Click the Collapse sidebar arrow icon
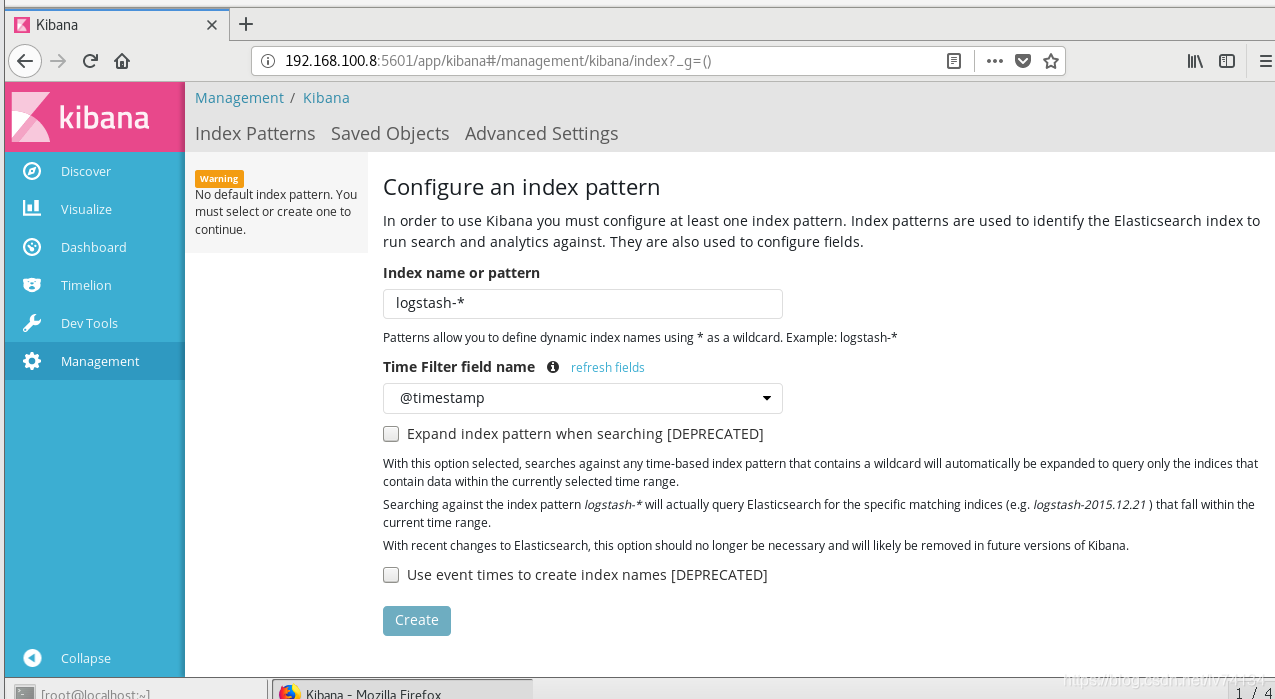Viewport: 1275px width, 699px height. pos(32,658)
